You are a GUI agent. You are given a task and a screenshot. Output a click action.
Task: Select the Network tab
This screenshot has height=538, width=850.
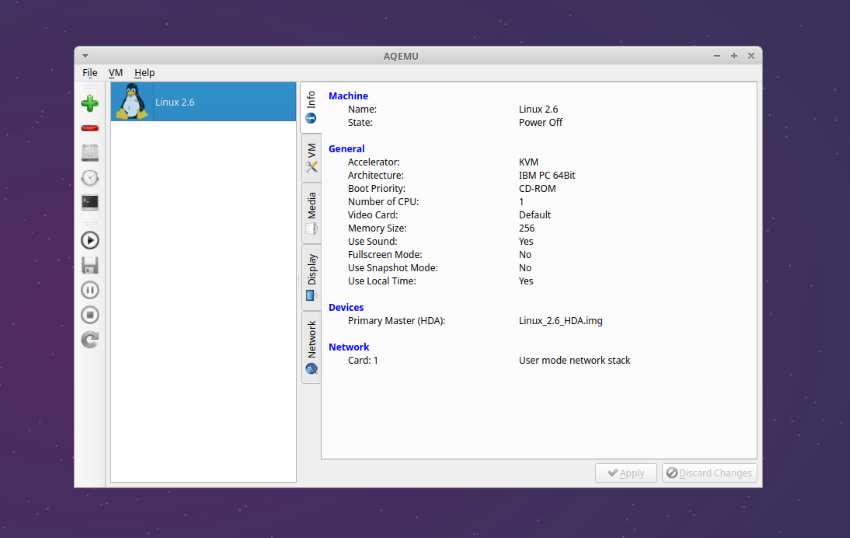pos(311,346)
